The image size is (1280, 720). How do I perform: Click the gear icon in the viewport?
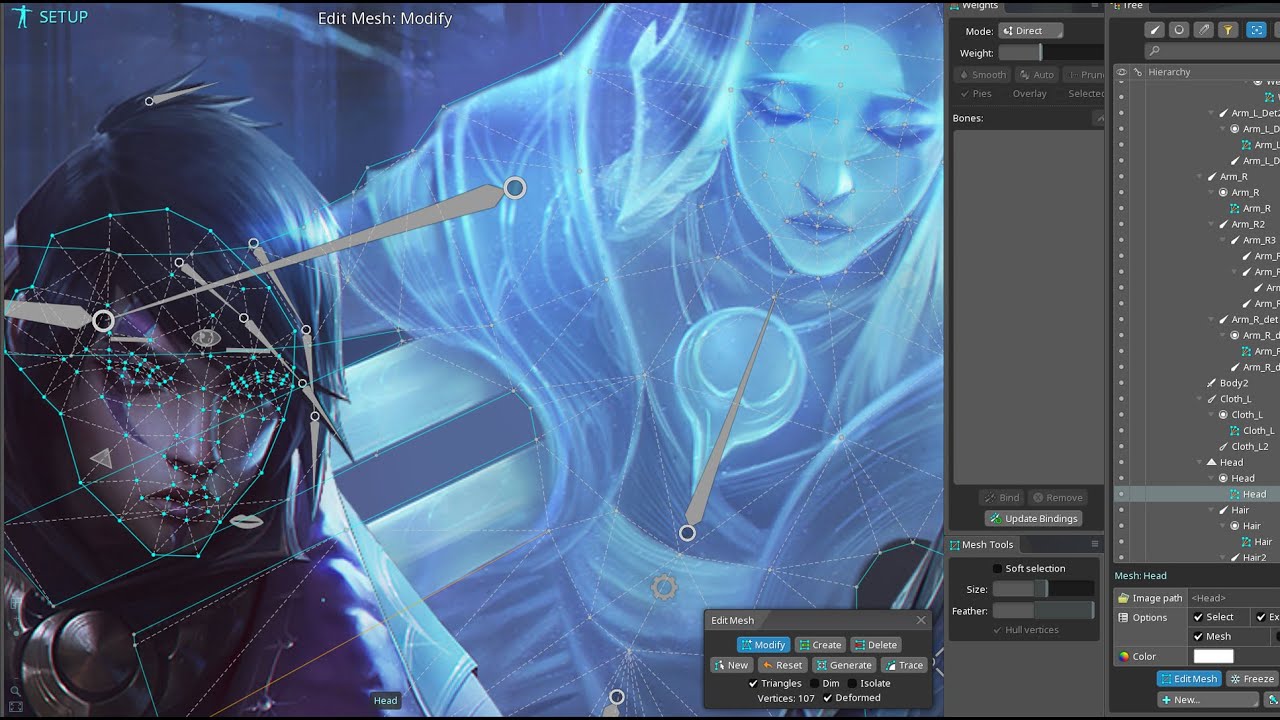(664, 588)
